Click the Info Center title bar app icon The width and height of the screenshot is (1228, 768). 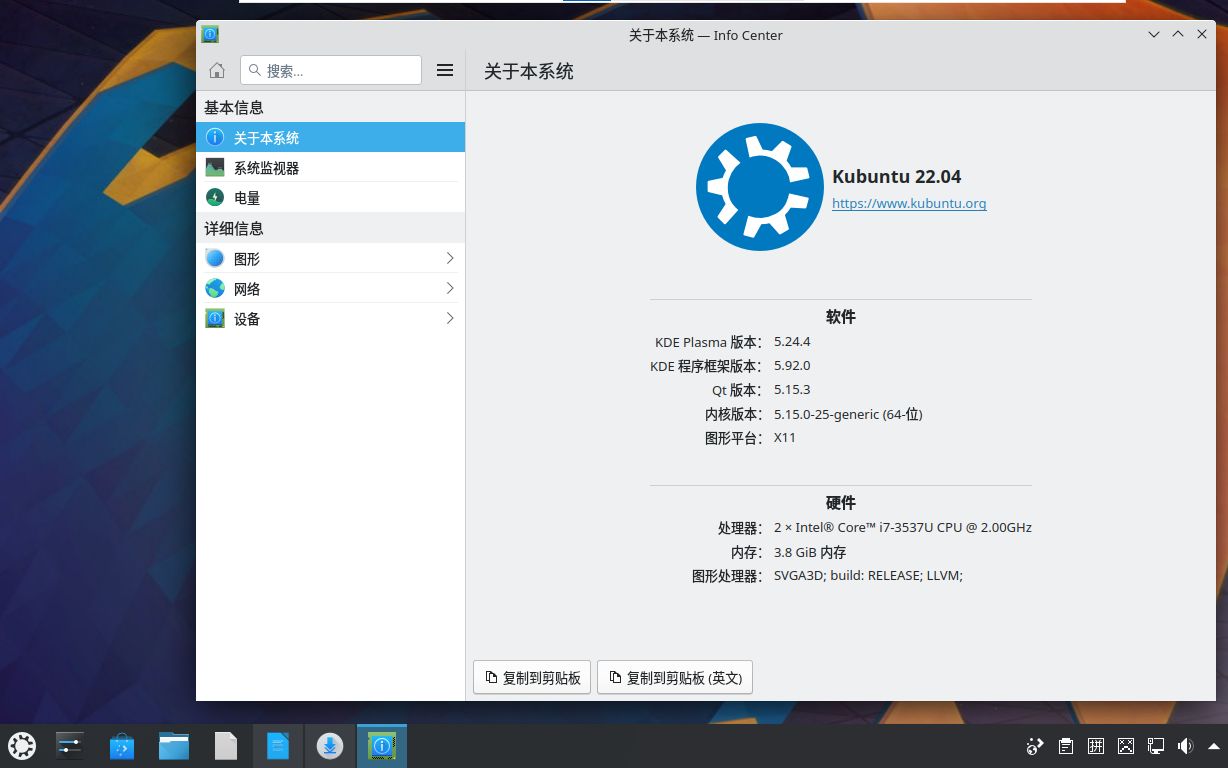pos(210,34)
